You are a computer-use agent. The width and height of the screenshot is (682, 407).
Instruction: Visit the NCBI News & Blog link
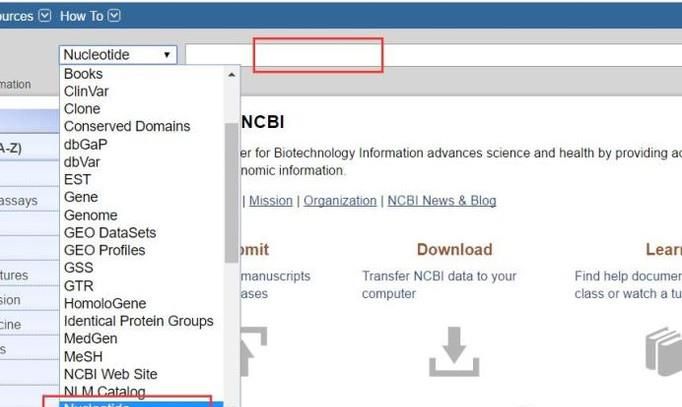pos(441,200)
